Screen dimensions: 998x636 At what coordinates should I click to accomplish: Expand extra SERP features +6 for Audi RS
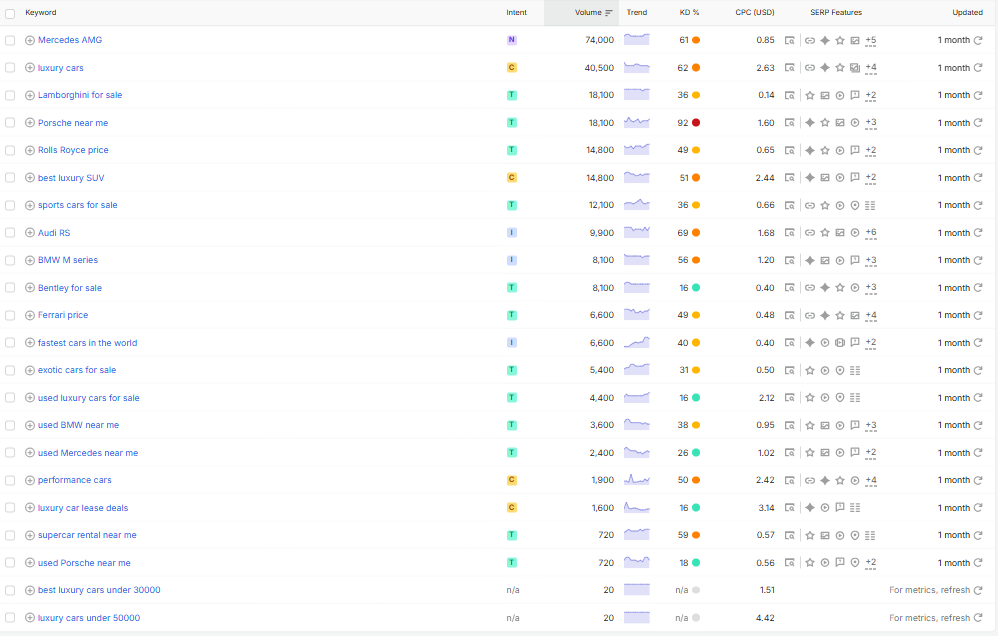pos(871,232)
